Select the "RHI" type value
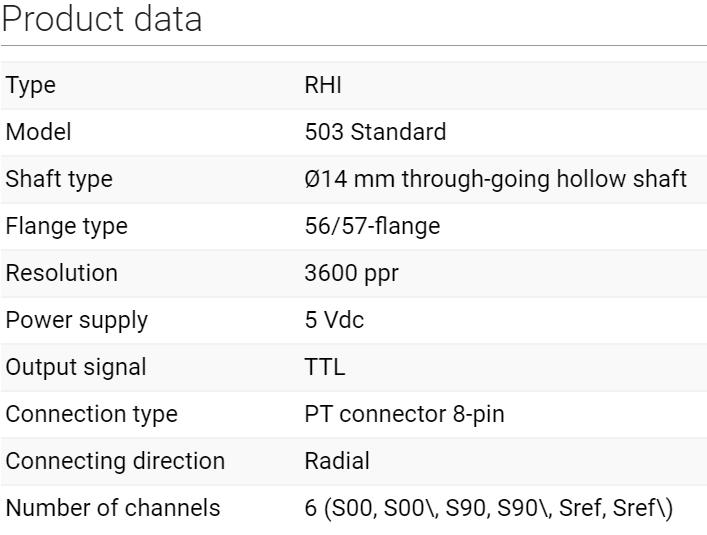The height and width of the screenshot is (535, 707). [x=323, y=86]
